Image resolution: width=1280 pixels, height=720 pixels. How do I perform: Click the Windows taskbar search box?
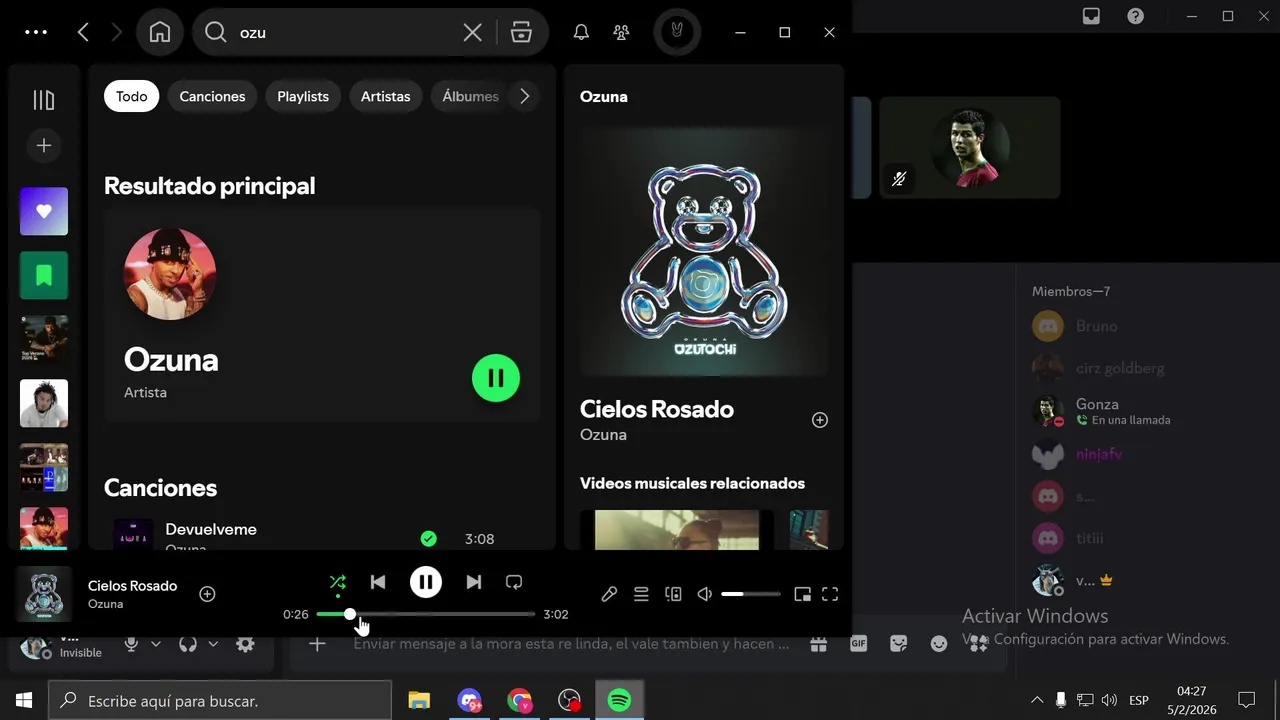pyautogui.click(x=220, y=701)
